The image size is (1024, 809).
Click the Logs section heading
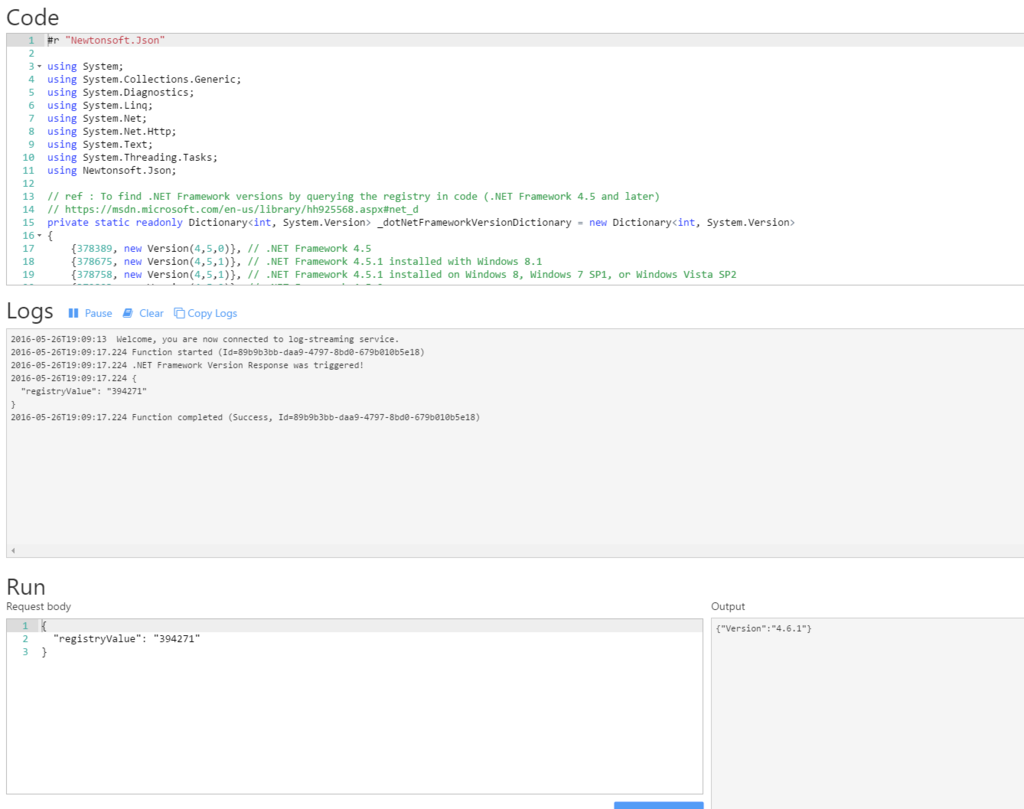tap(29, 311)
